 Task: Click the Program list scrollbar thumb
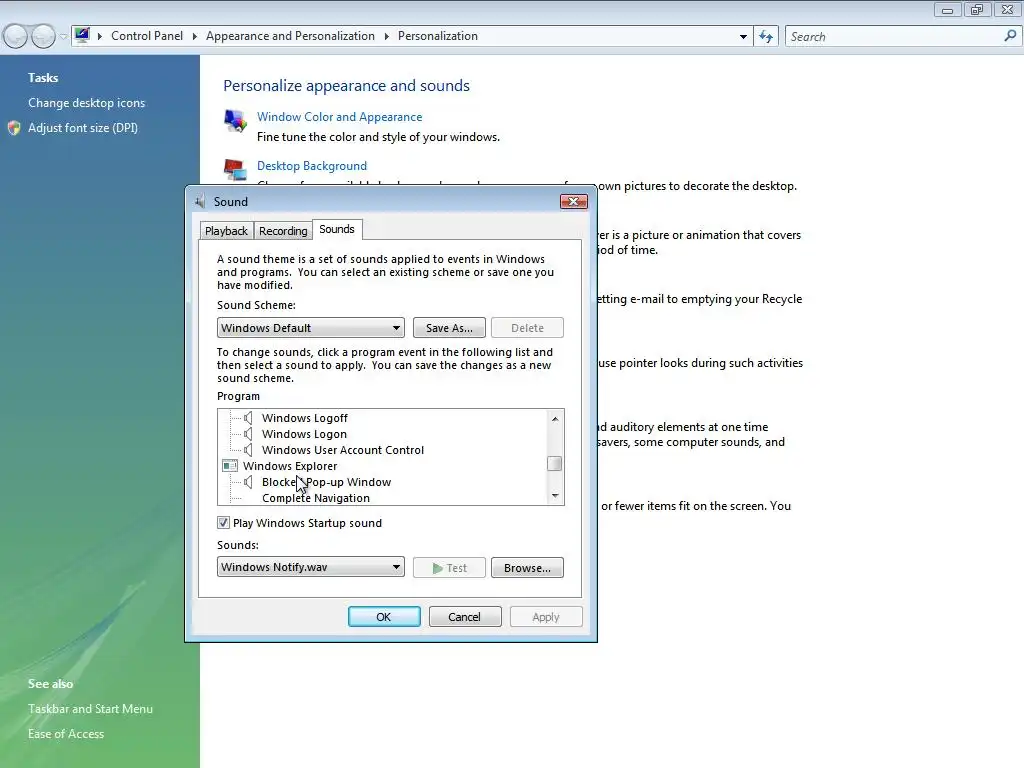(x=554, y=464)
